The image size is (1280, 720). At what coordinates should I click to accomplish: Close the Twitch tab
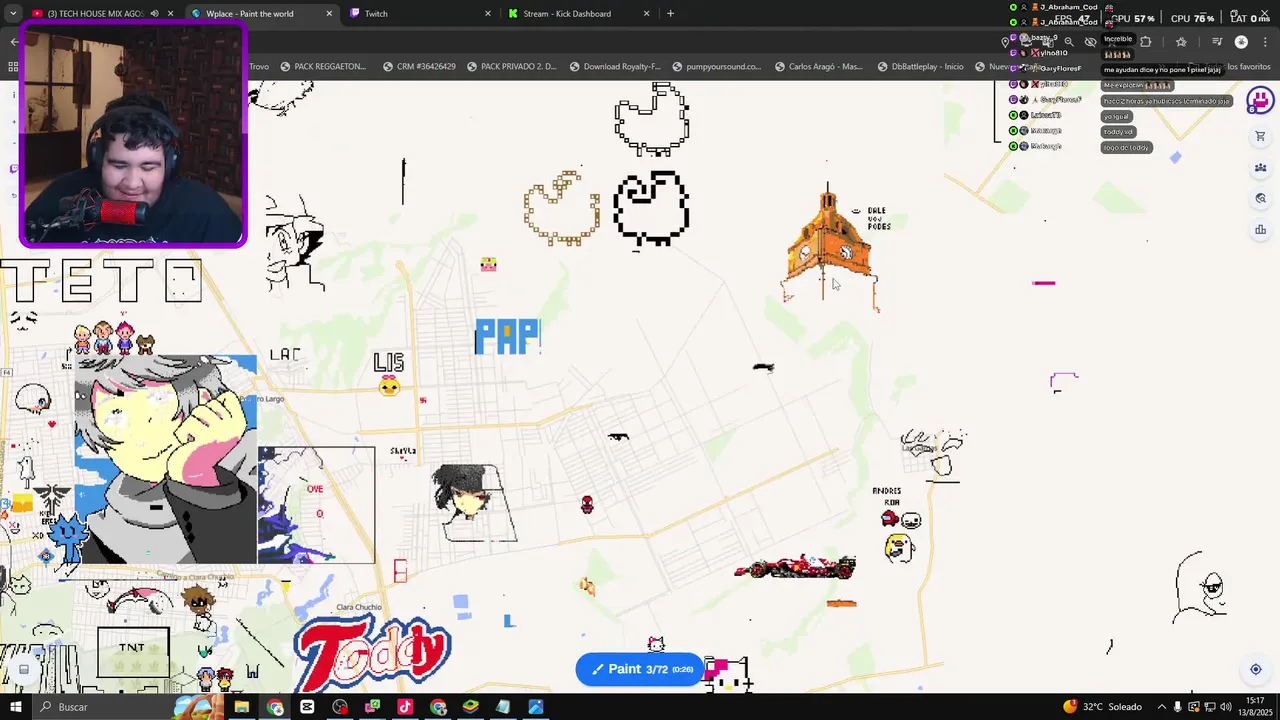click(488, 14)
